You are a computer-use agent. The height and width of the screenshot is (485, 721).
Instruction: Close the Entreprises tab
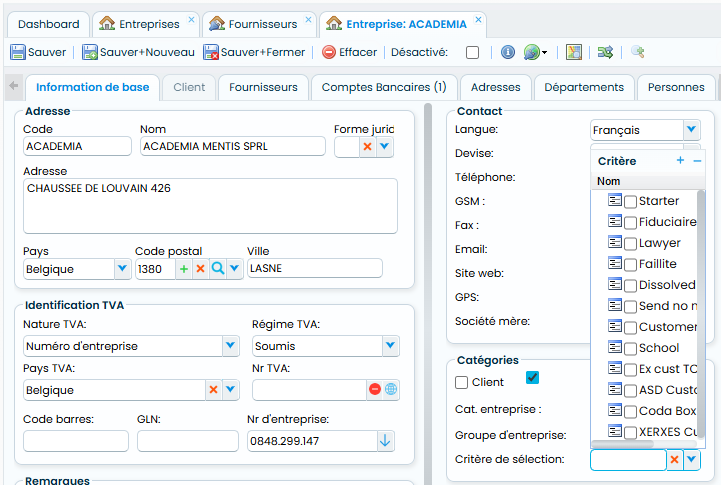(191, 19)
